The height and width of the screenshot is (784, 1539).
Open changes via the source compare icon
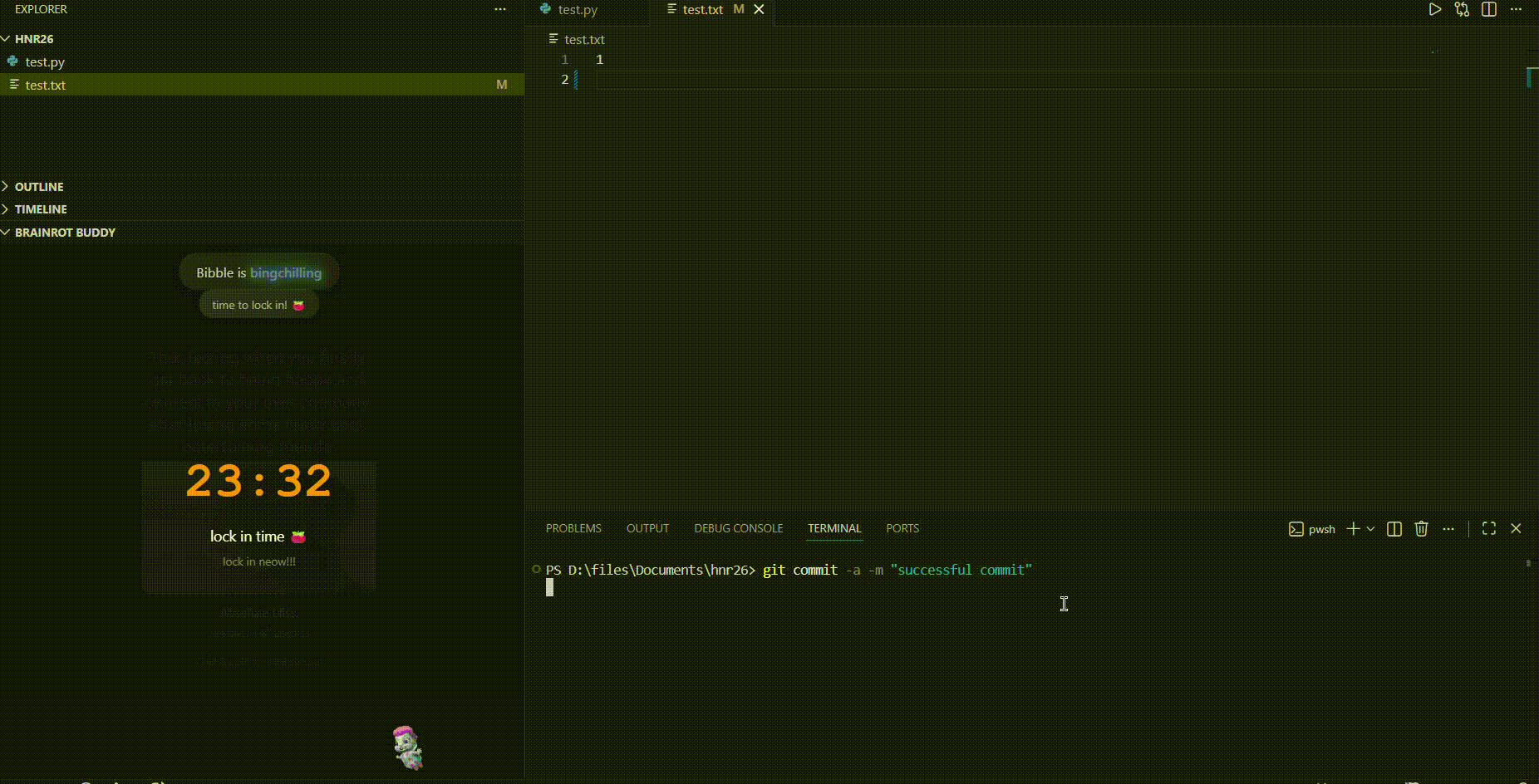pos(1462,9)
